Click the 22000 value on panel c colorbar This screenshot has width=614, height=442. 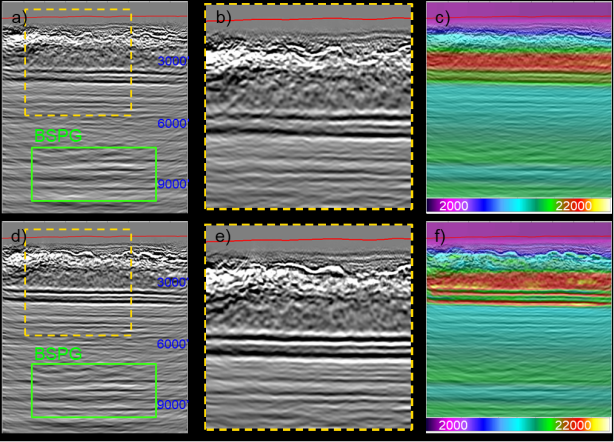[x=573, y=206]
